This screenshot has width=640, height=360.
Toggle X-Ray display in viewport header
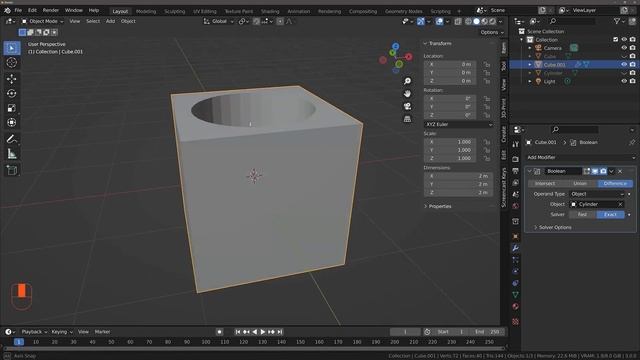click(x=458, y=21)
